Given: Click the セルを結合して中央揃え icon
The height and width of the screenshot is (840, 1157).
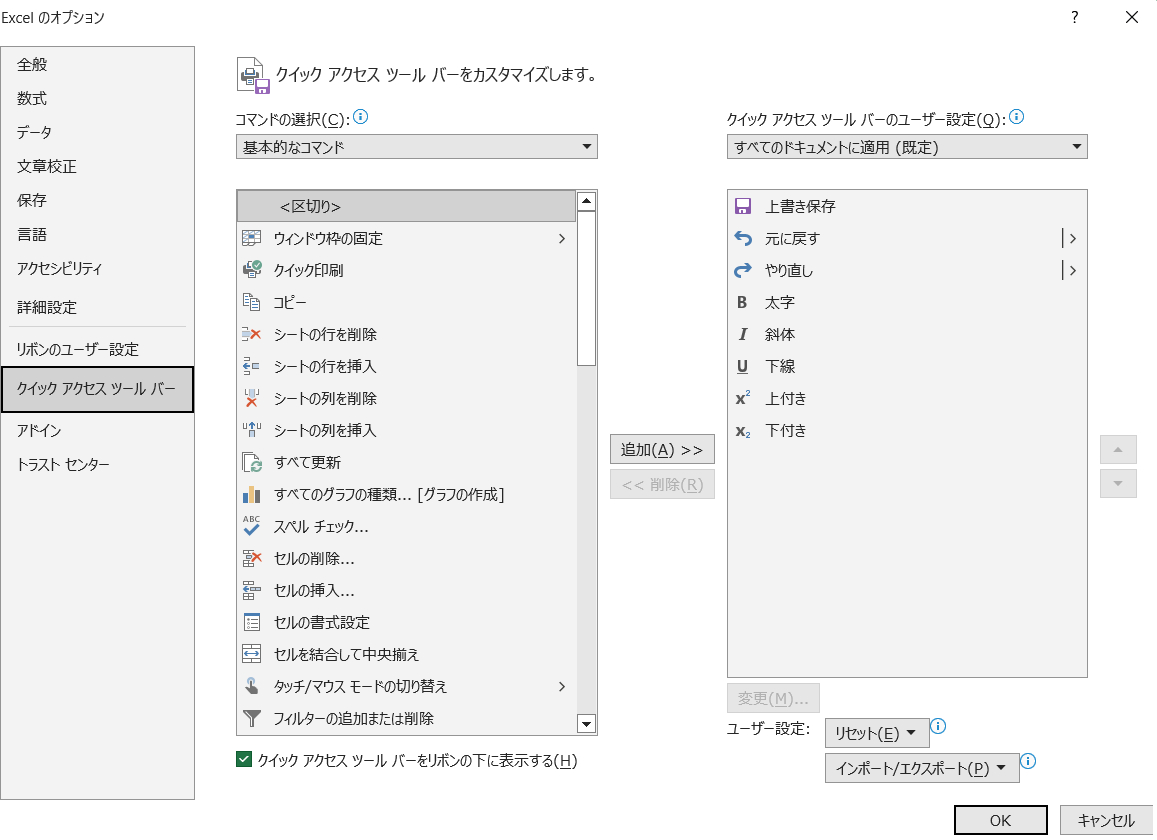Looking at the screenshot, I should (x=252, y=654).
